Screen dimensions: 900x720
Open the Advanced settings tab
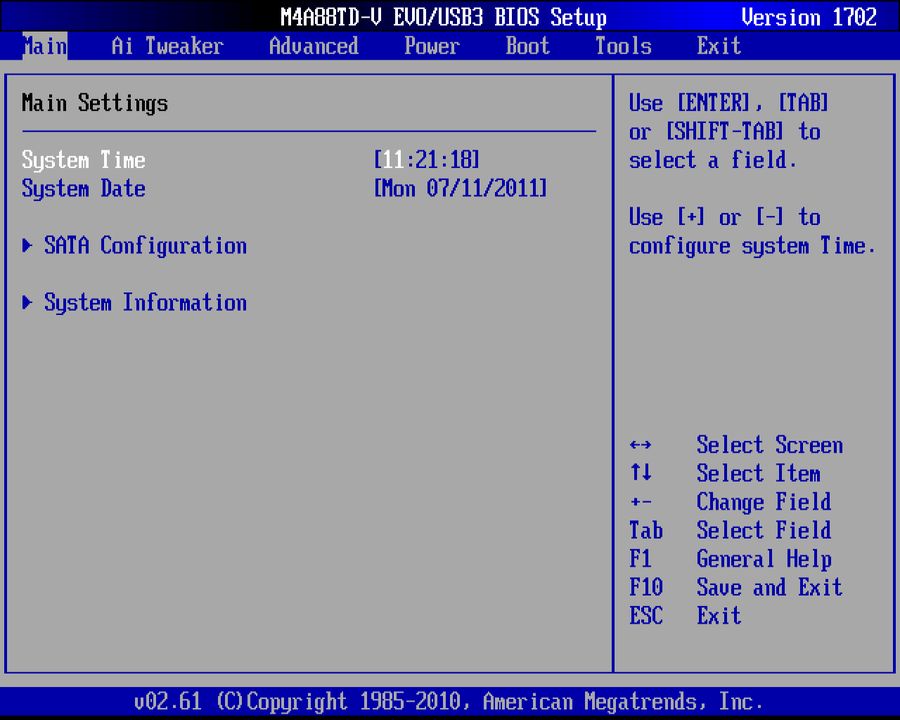coord(313,46)
